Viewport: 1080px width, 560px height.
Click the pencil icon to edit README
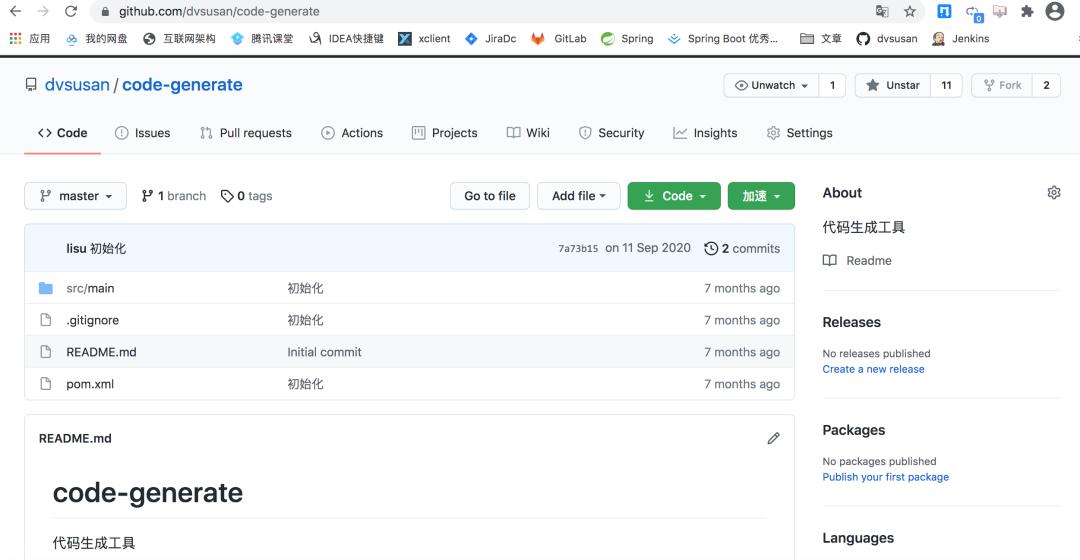773,438
